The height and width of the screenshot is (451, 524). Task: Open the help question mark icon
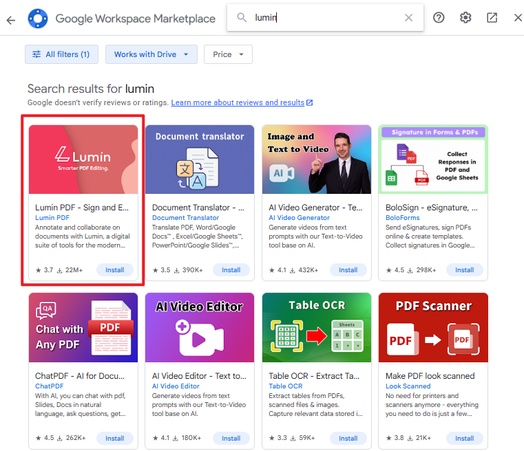tap(438, 17)
